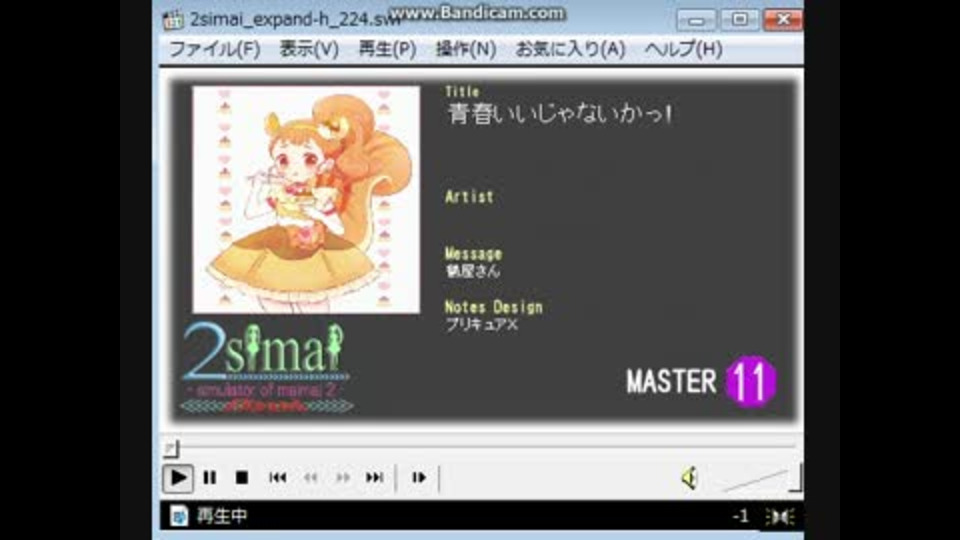Close the player window
This screenshot has width=960, height=540.
(783, 20)
